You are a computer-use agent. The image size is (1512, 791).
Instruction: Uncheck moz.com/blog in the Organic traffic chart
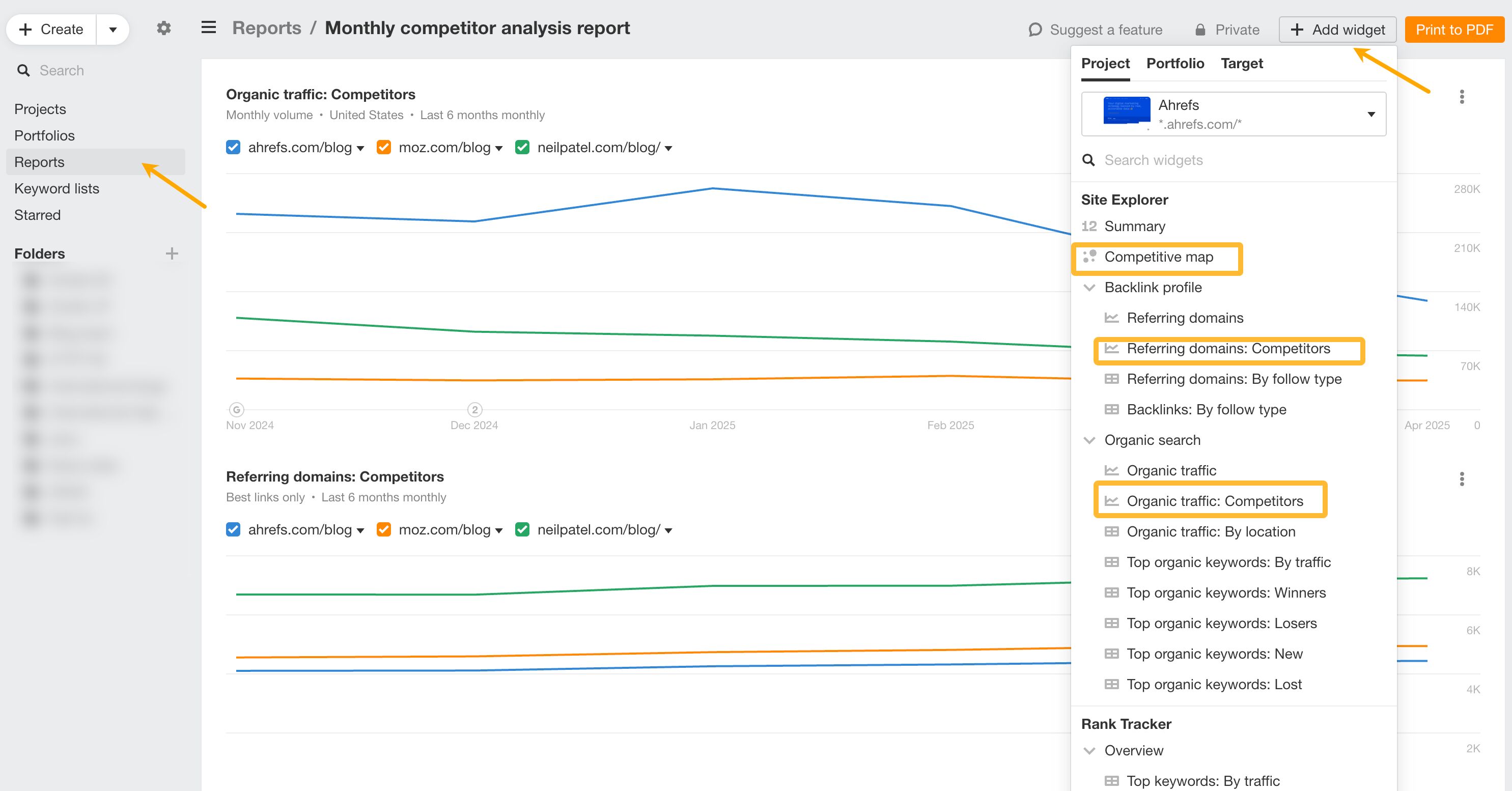[384, 147]
